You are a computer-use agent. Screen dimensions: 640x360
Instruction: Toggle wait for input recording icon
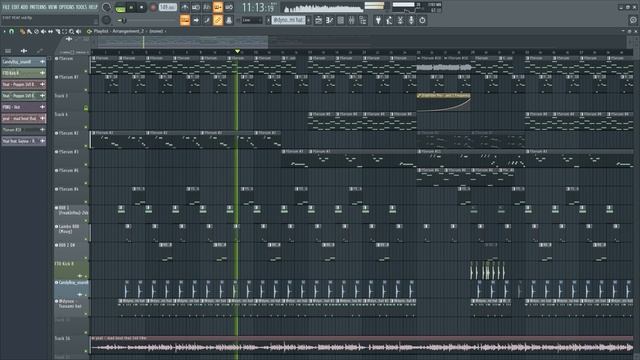point(196,7)
